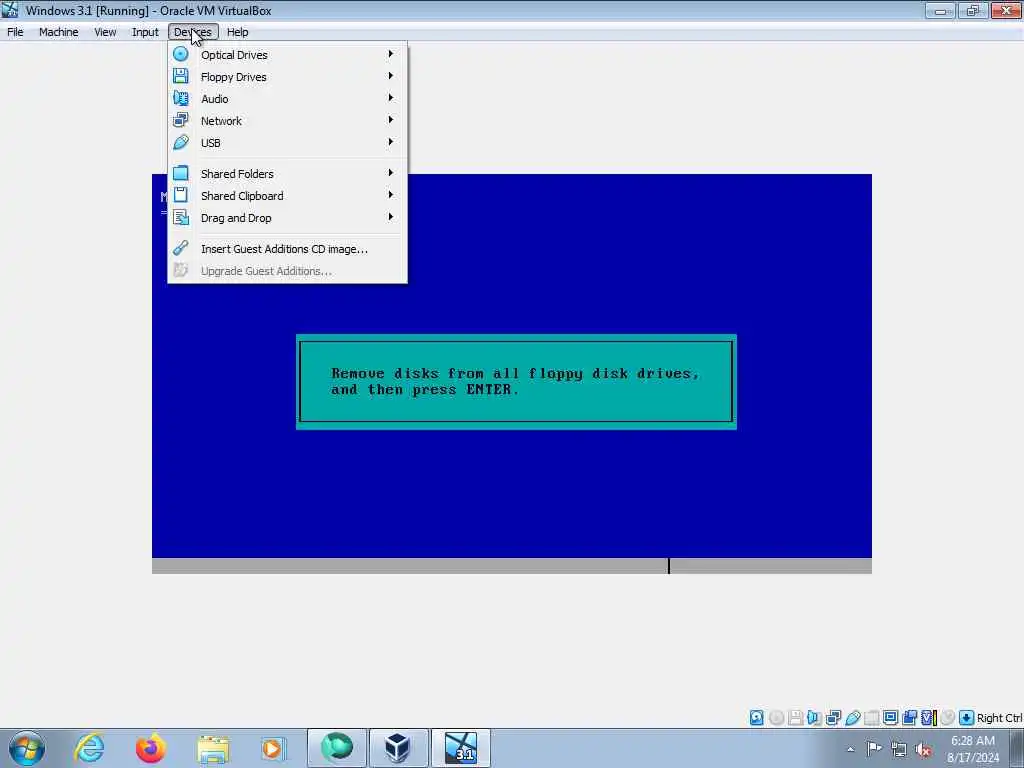Switch to VirtualBox Manager on the taskbar
Image resolution: width=1024 pixels, height=768 pixels.
(398, 748)
